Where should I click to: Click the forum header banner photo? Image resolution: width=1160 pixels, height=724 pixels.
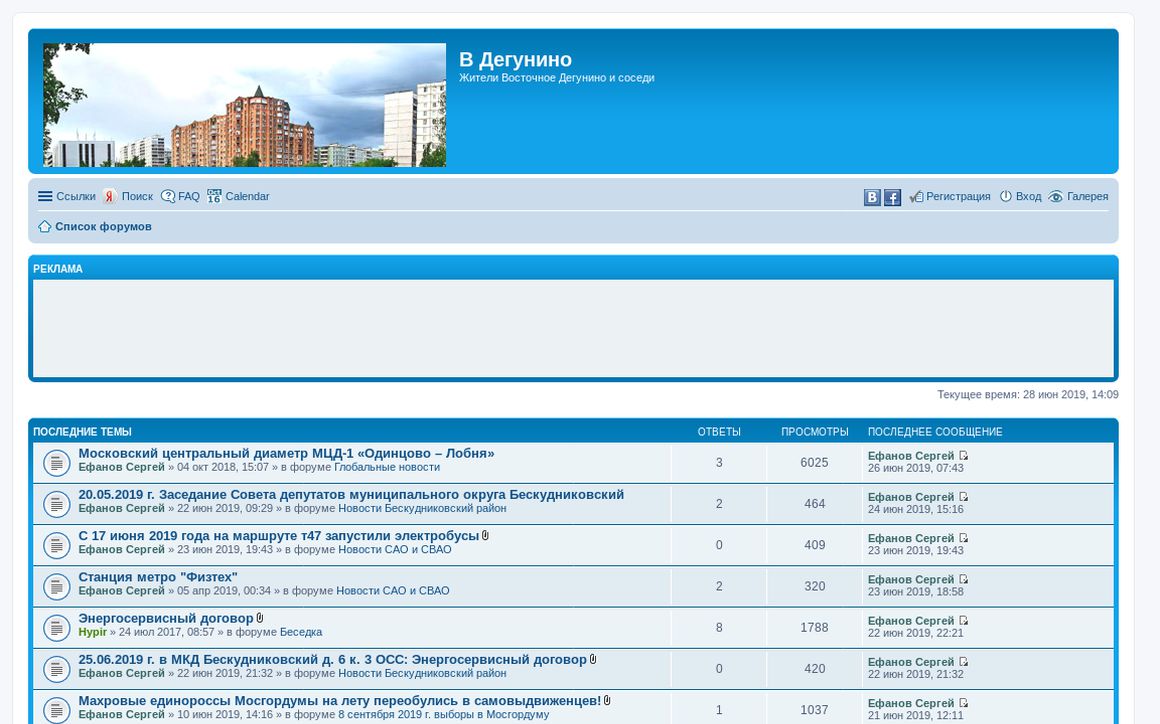click(x=245, y=105)
